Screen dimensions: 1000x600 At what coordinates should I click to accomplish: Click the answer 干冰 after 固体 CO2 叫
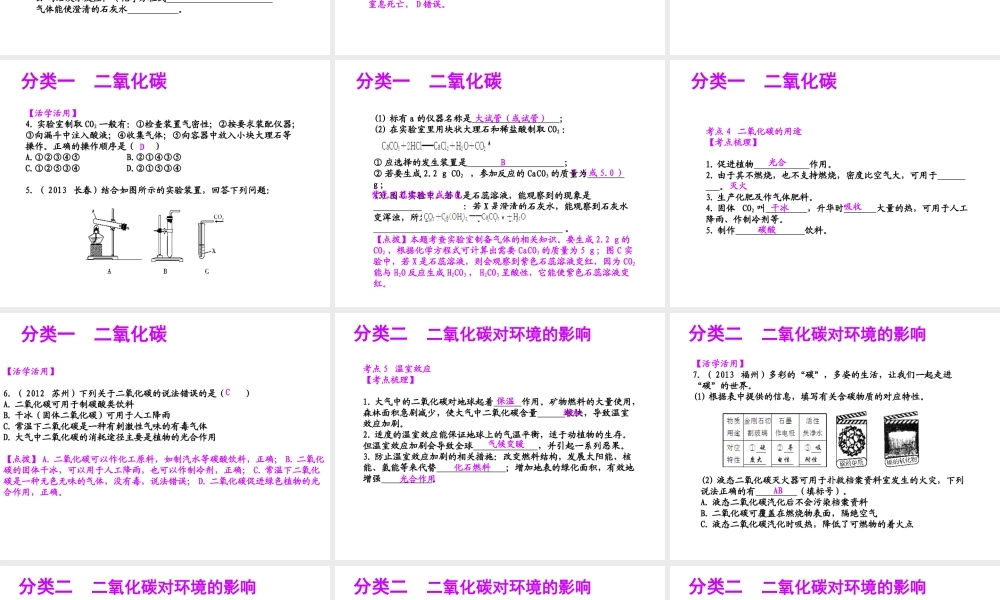(x=779, y=208)
